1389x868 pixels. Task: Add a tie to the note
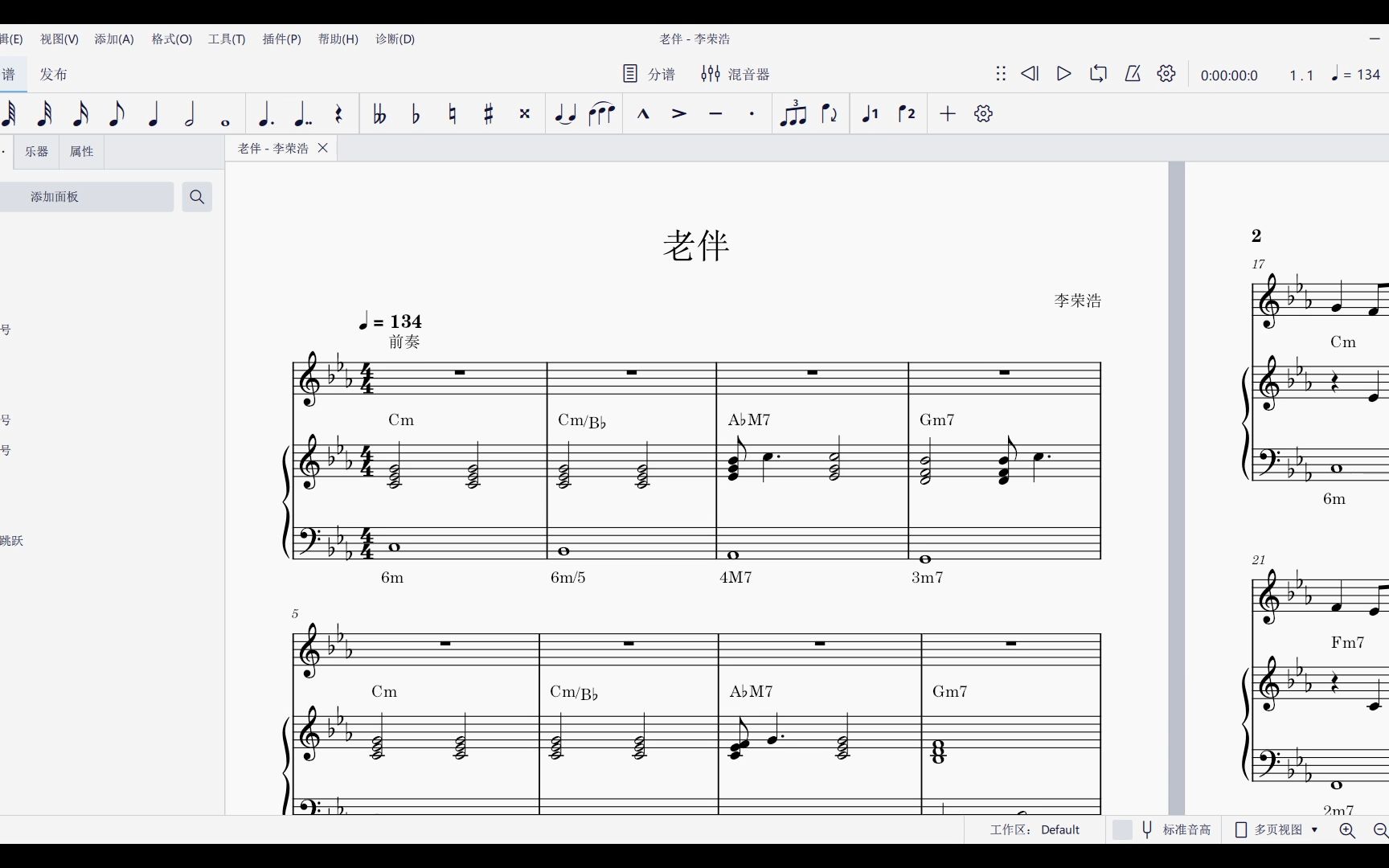[x=565, y=114]
